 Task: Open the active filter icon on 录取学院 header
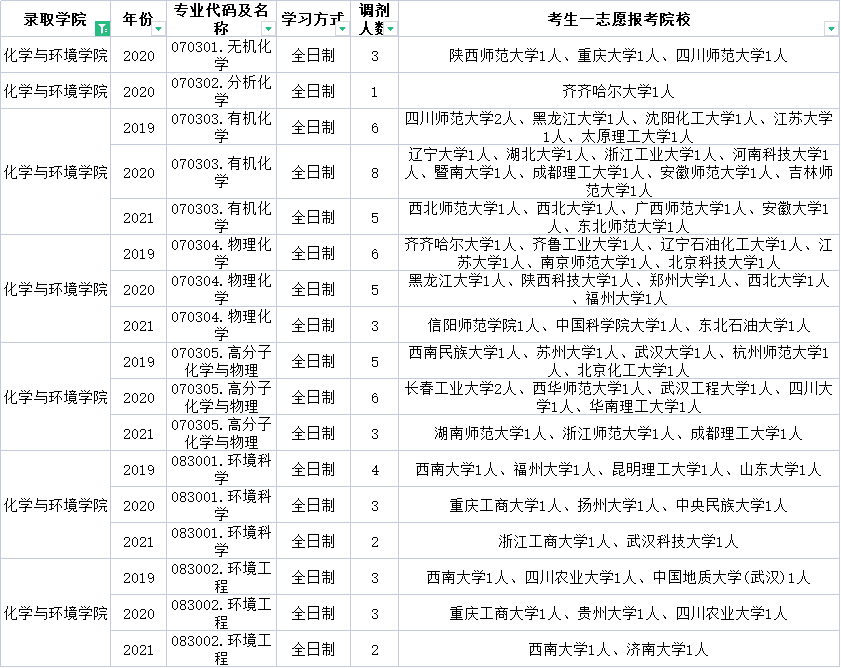coord(101,27)
